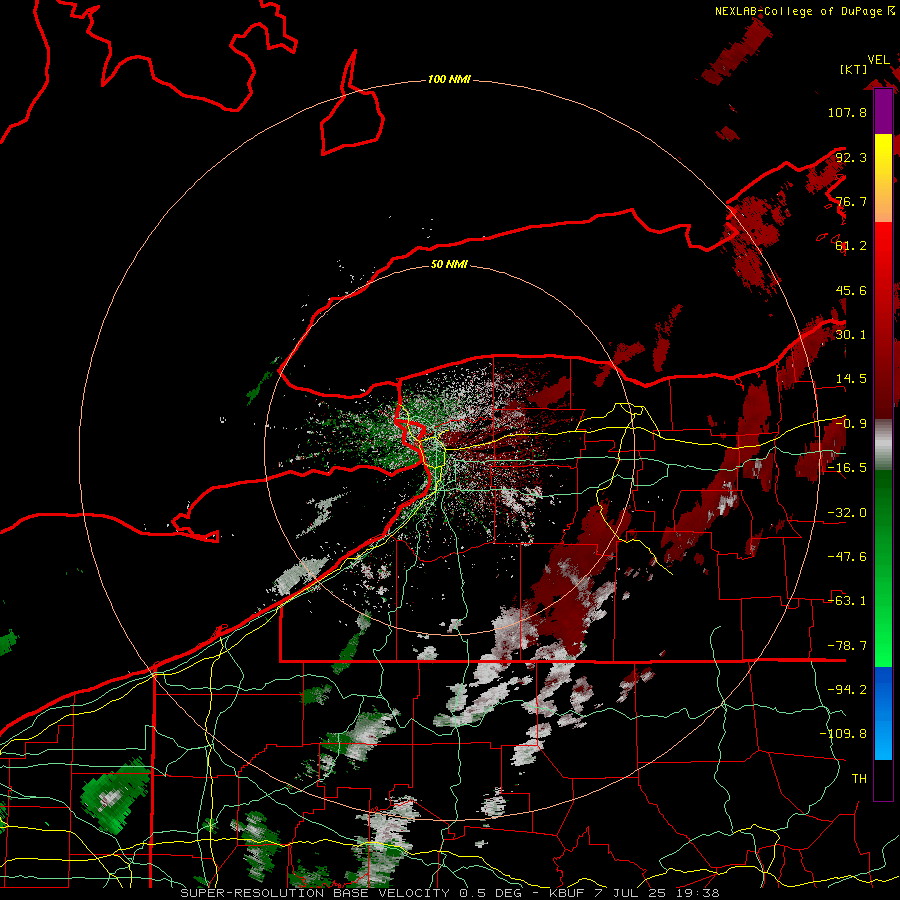
Task: Click the -78.7 legend value
Action: click(847, 646)
